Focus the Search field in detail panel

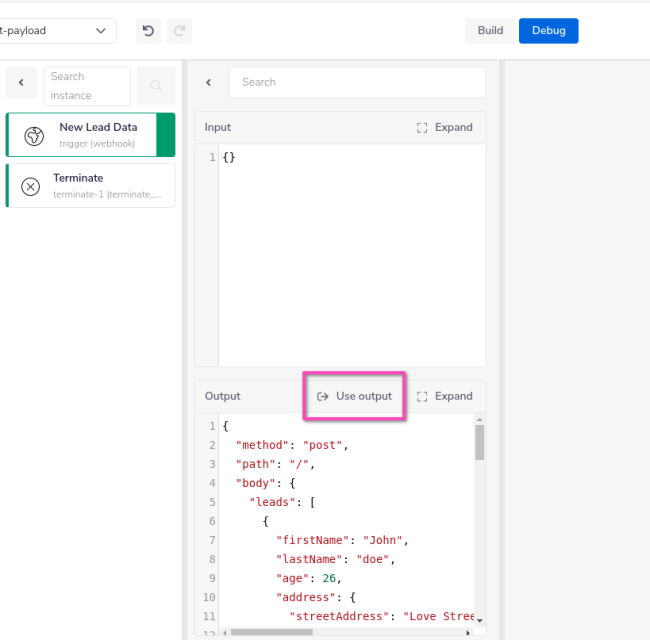[357, 82]
